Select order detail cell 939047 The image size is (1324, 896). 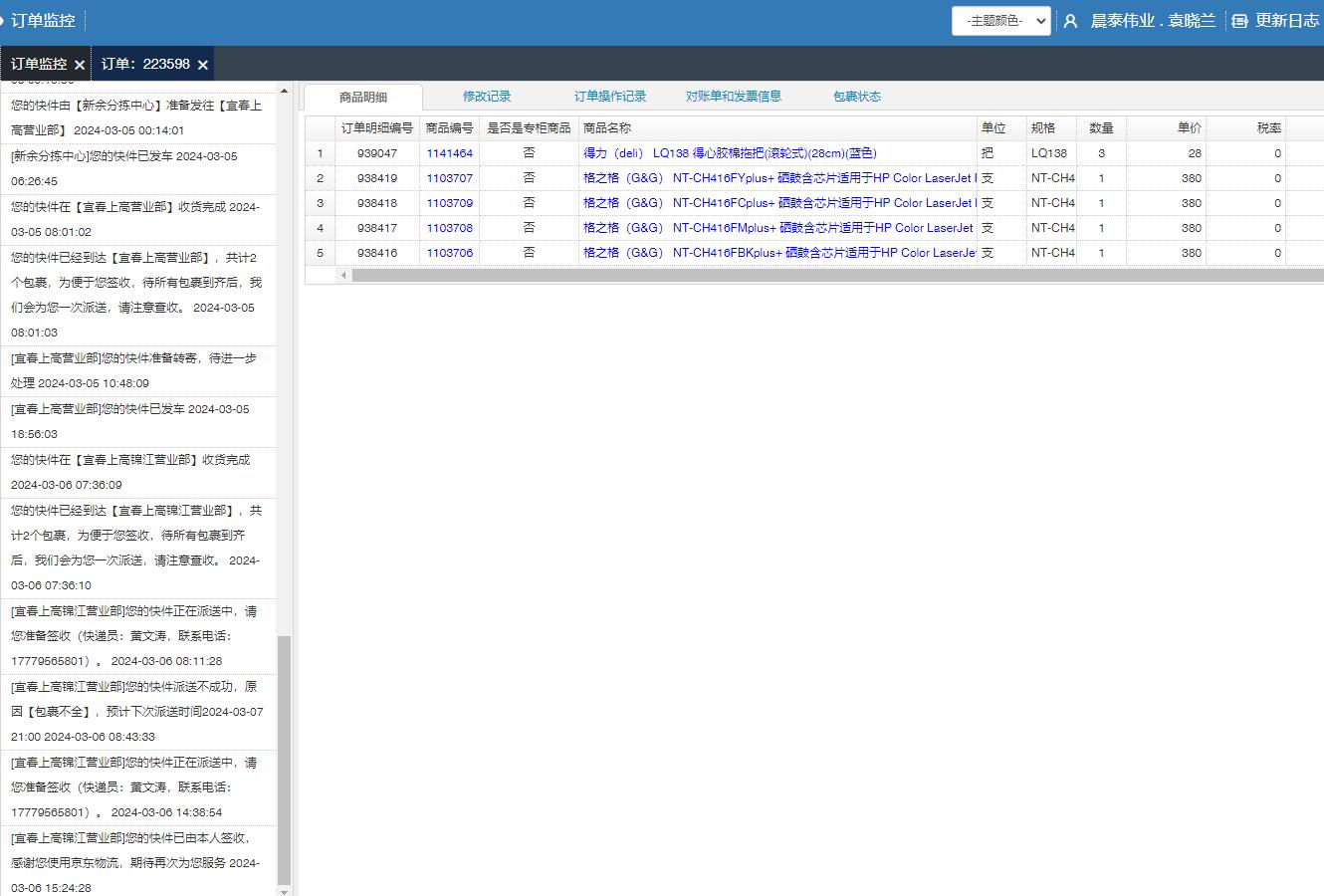pos(377,153)
